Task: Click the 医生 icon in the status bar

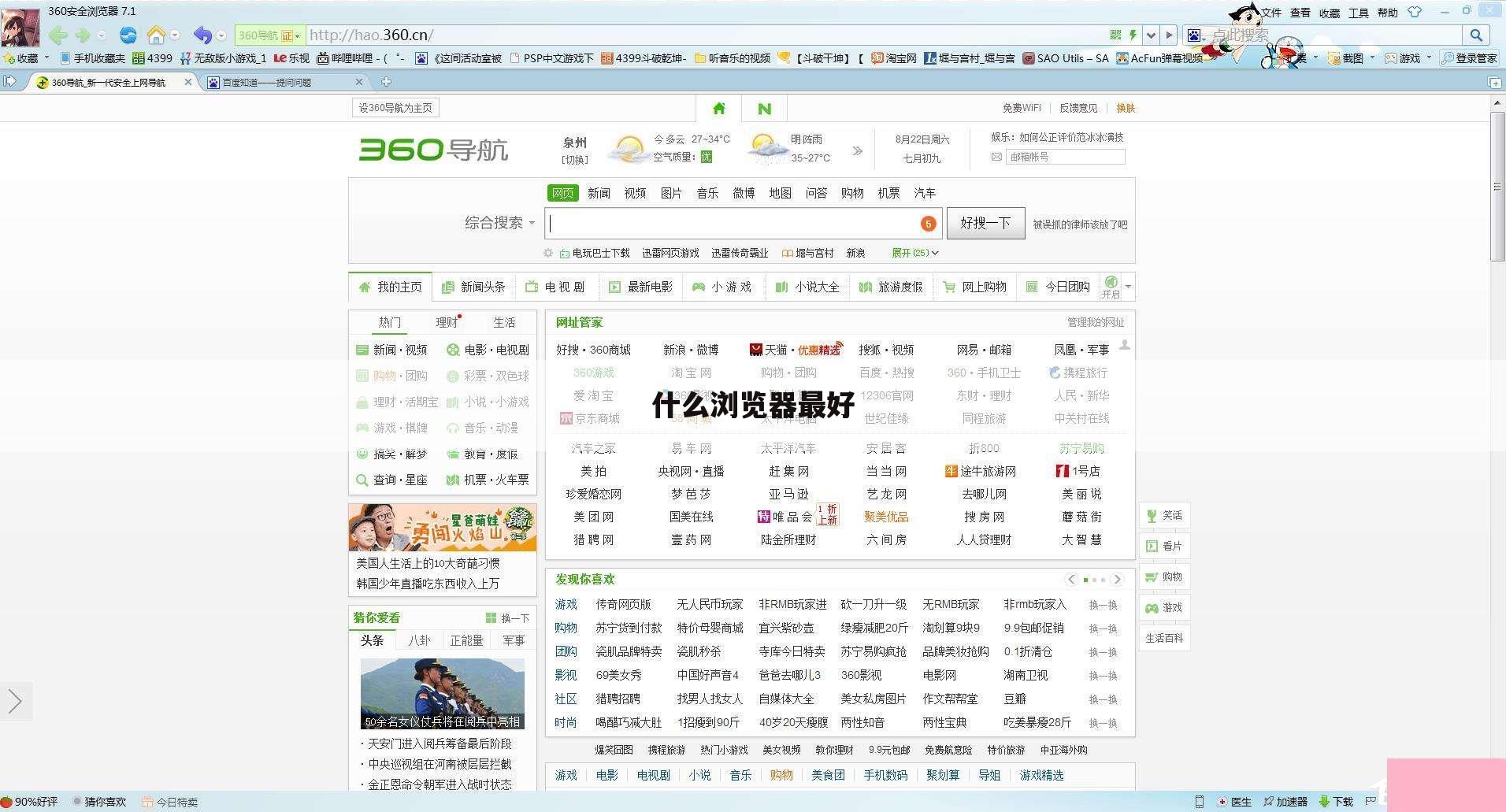Action: click(x=1234, y=802)
